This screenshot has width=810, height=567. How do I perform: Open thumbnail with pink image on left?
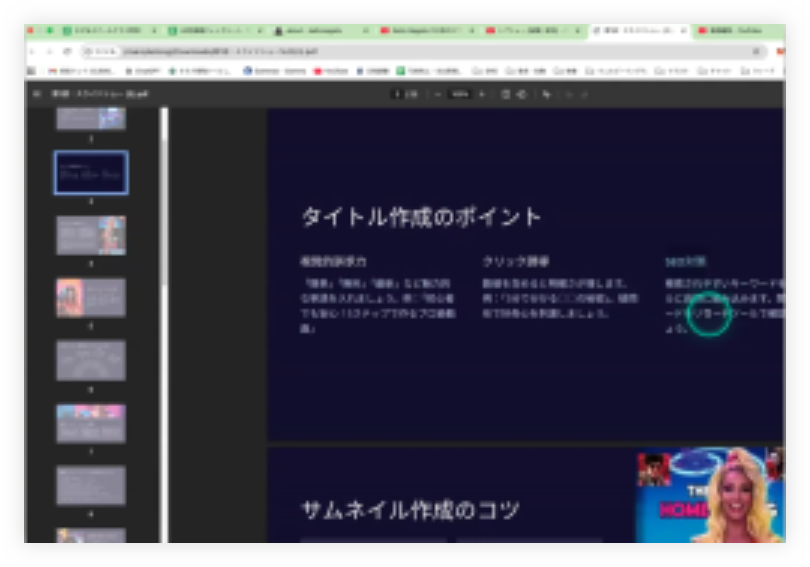[x=91, y=297]
